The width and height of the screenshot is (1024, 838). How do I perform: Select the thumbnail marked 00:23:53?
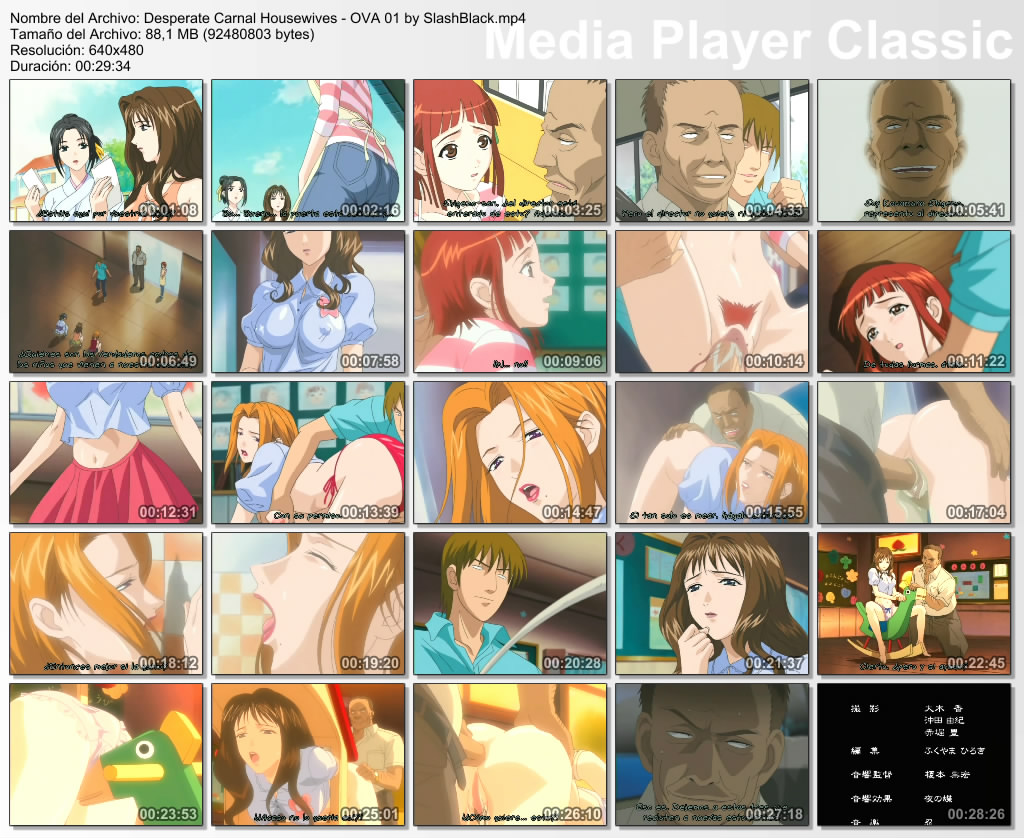pyautogui.click(x=106, y=754)
